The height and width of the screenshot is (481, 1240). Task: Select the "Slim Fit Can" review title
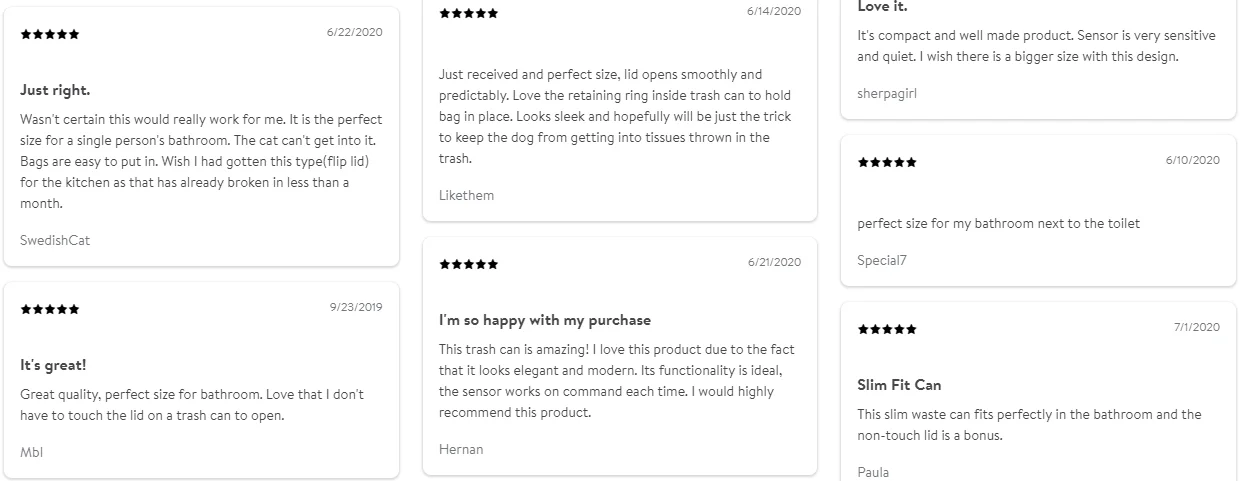[x=899, y=385]
